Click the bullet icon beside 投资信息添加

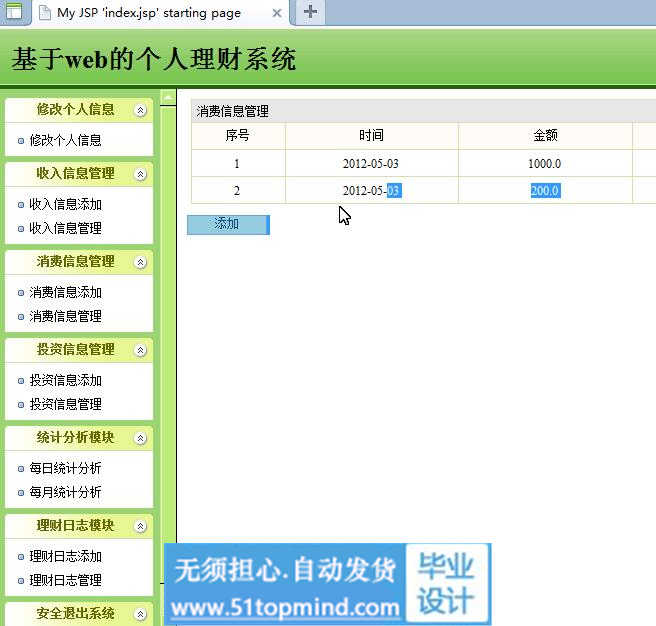(21, 381)
